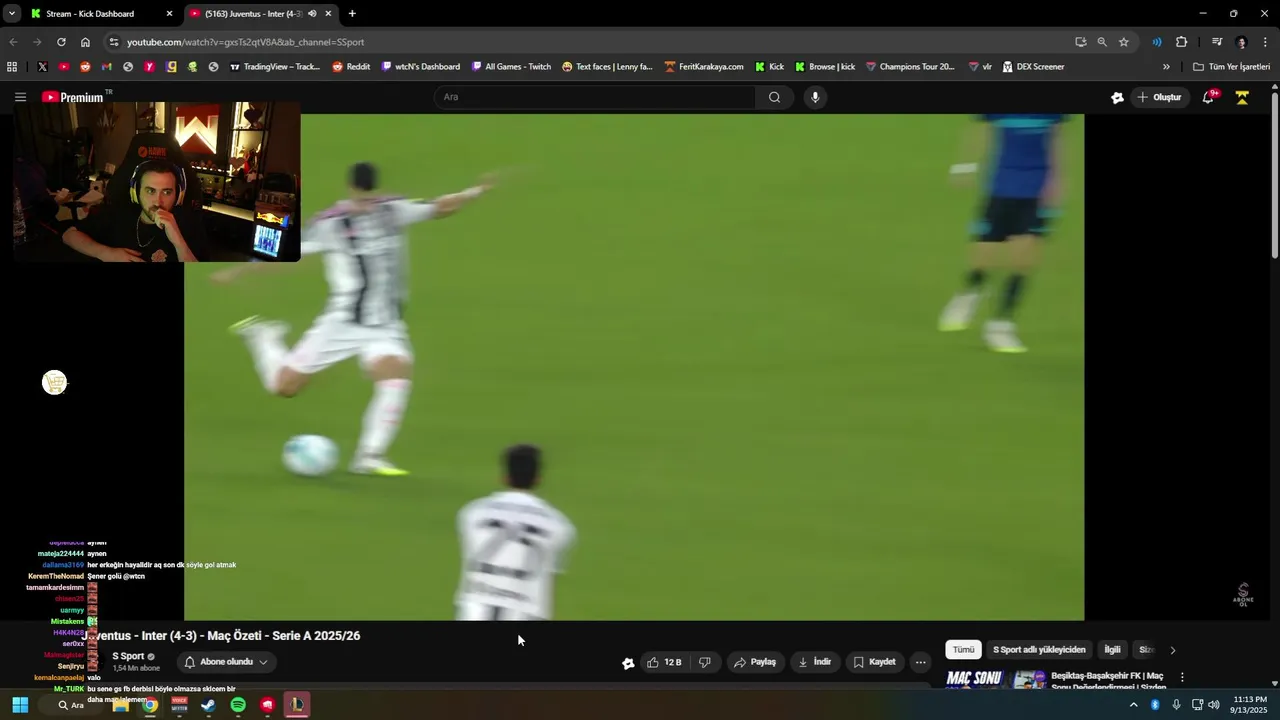1280x720 pixels.
Task: Open taskbar clock showing 11:13 PM
Action: [x=1250, y=705]
